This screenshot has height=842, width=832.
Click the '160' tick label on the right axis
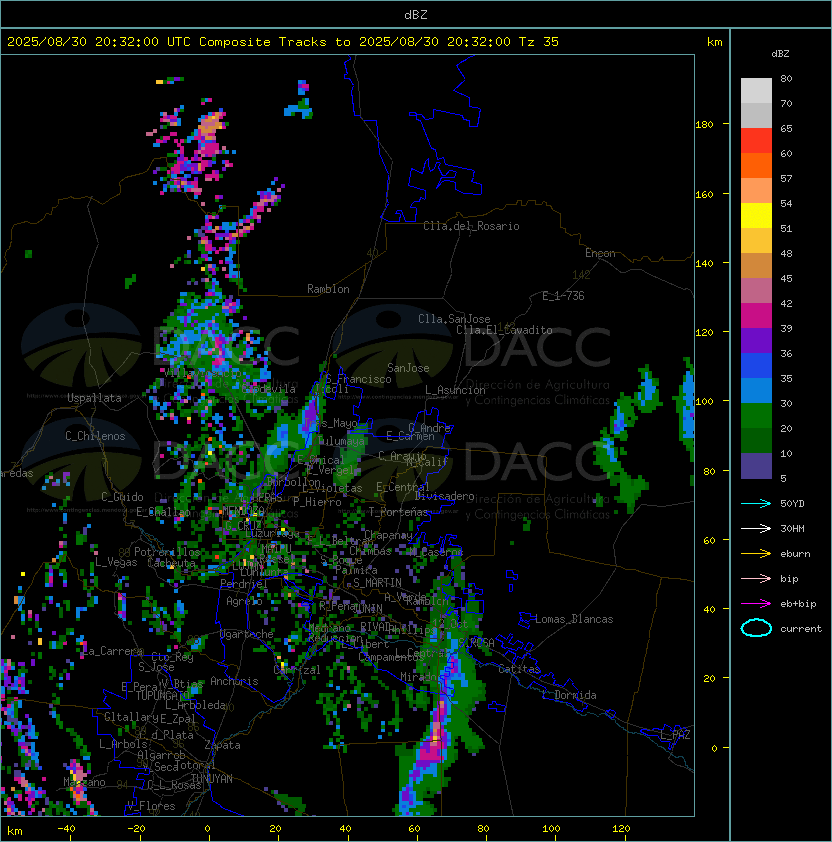pos(704,194)
